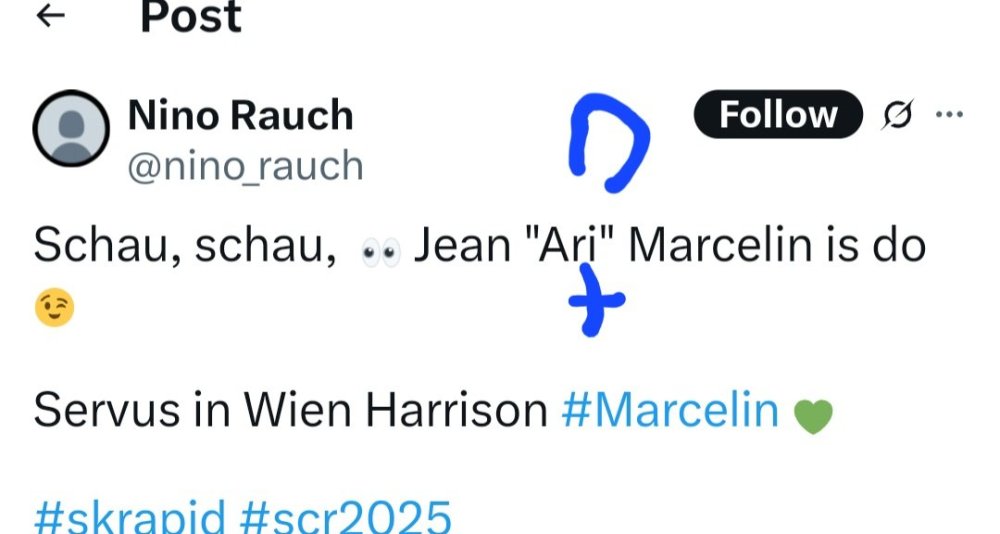The image size is (1000, 534).
Task: Click the Post header title
Action: (191, 16)
